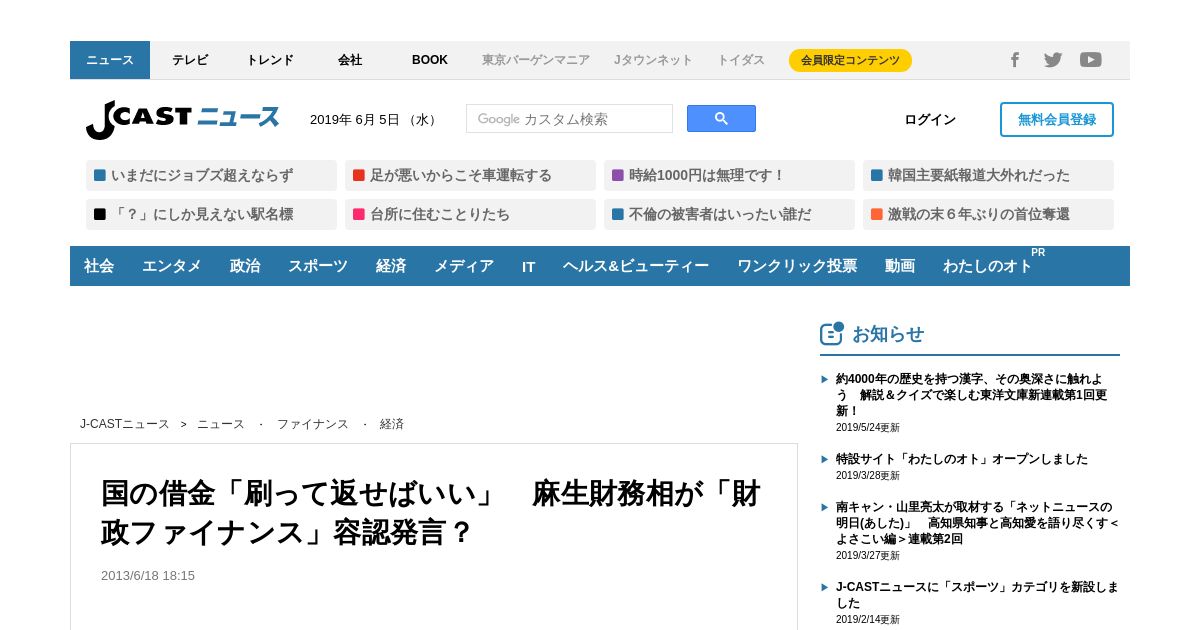Screen dimensions: 1200x630
Task: Select 社会 in the category menu
Action: pos(99,266)
